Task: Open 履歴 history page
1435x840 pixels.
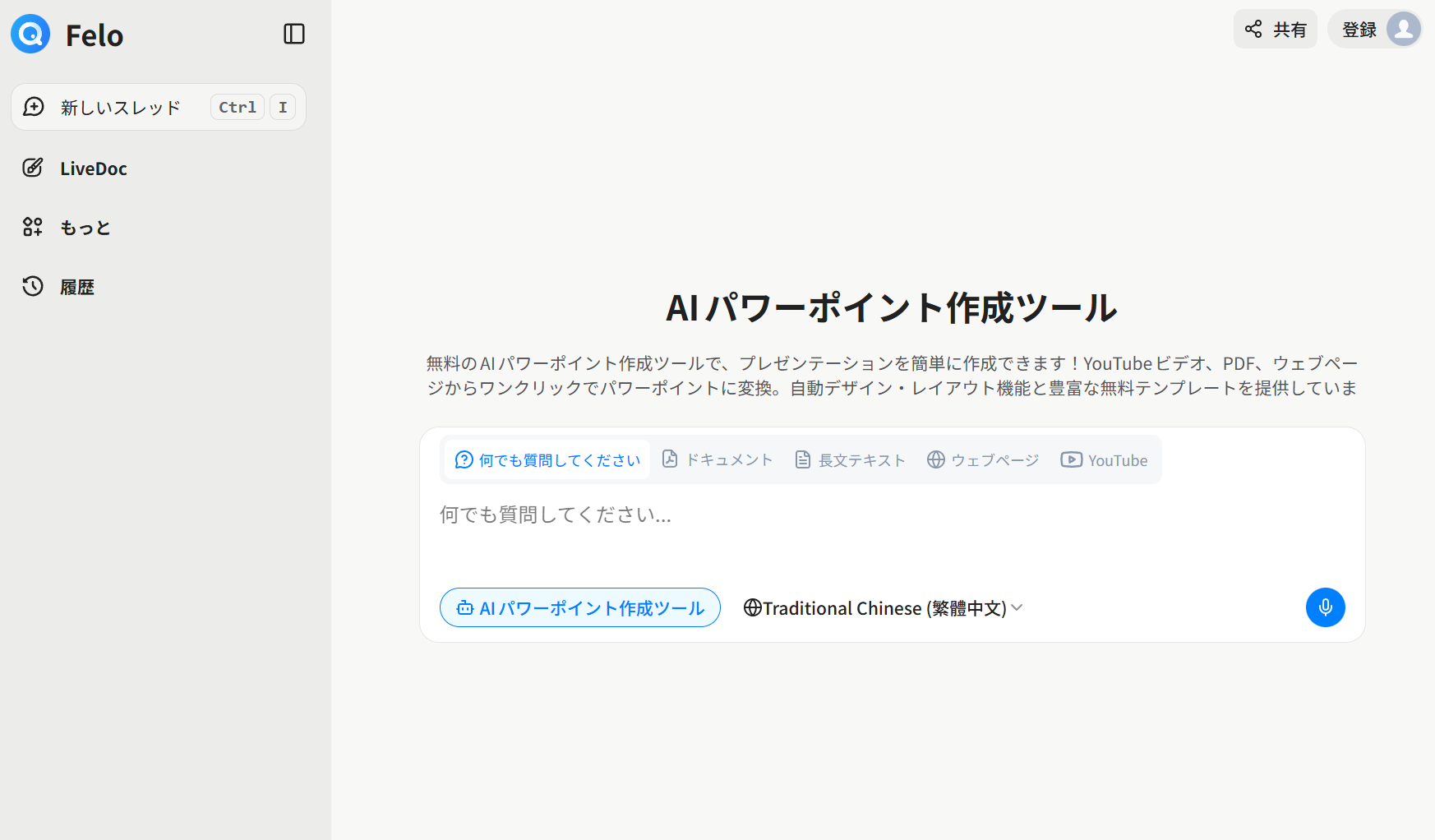Action: 77,287
